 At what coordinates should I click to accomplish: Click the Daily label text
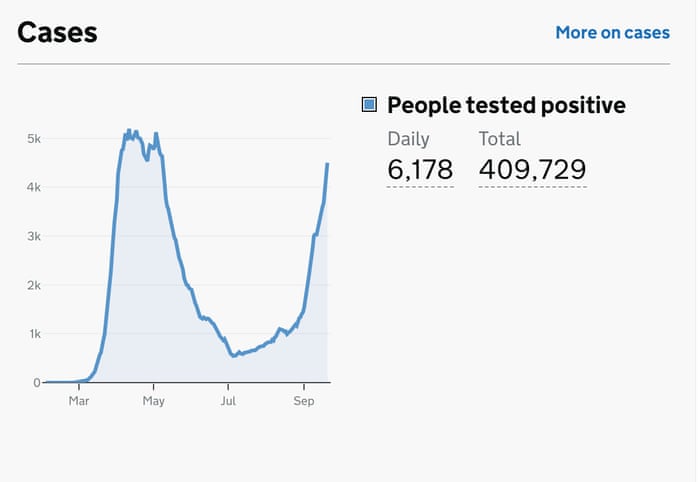pyautogui.click(x=408, y=139)
